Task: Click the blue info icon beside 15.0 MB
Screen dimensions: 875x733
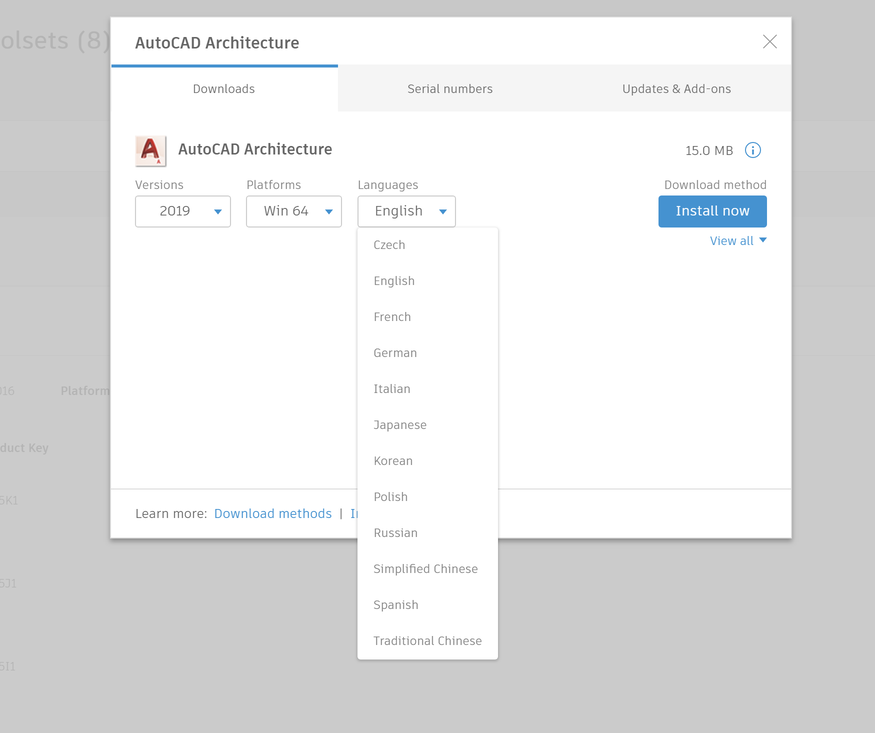Action: (x=753, y=151)
